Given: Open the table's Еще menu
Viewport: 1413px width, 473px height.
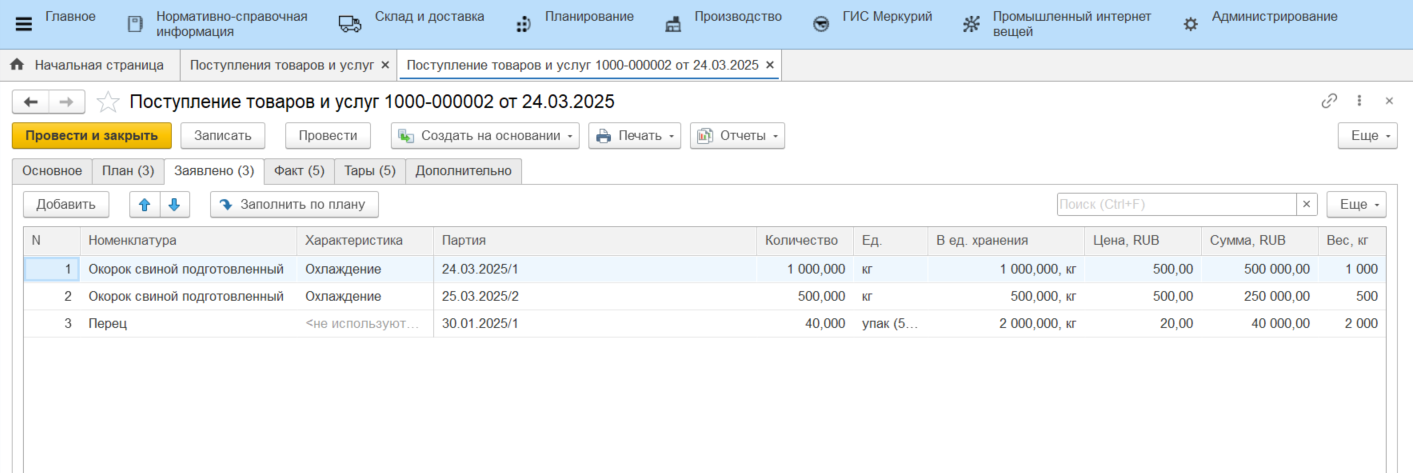Looking at the screenshot, I should (1356, 204).
